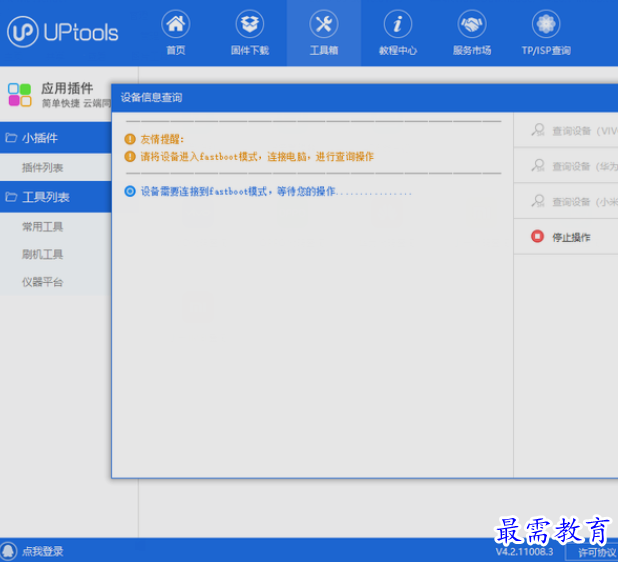Click the 应用插件 heading
The image size is (618, 562).
coord(67,88)
